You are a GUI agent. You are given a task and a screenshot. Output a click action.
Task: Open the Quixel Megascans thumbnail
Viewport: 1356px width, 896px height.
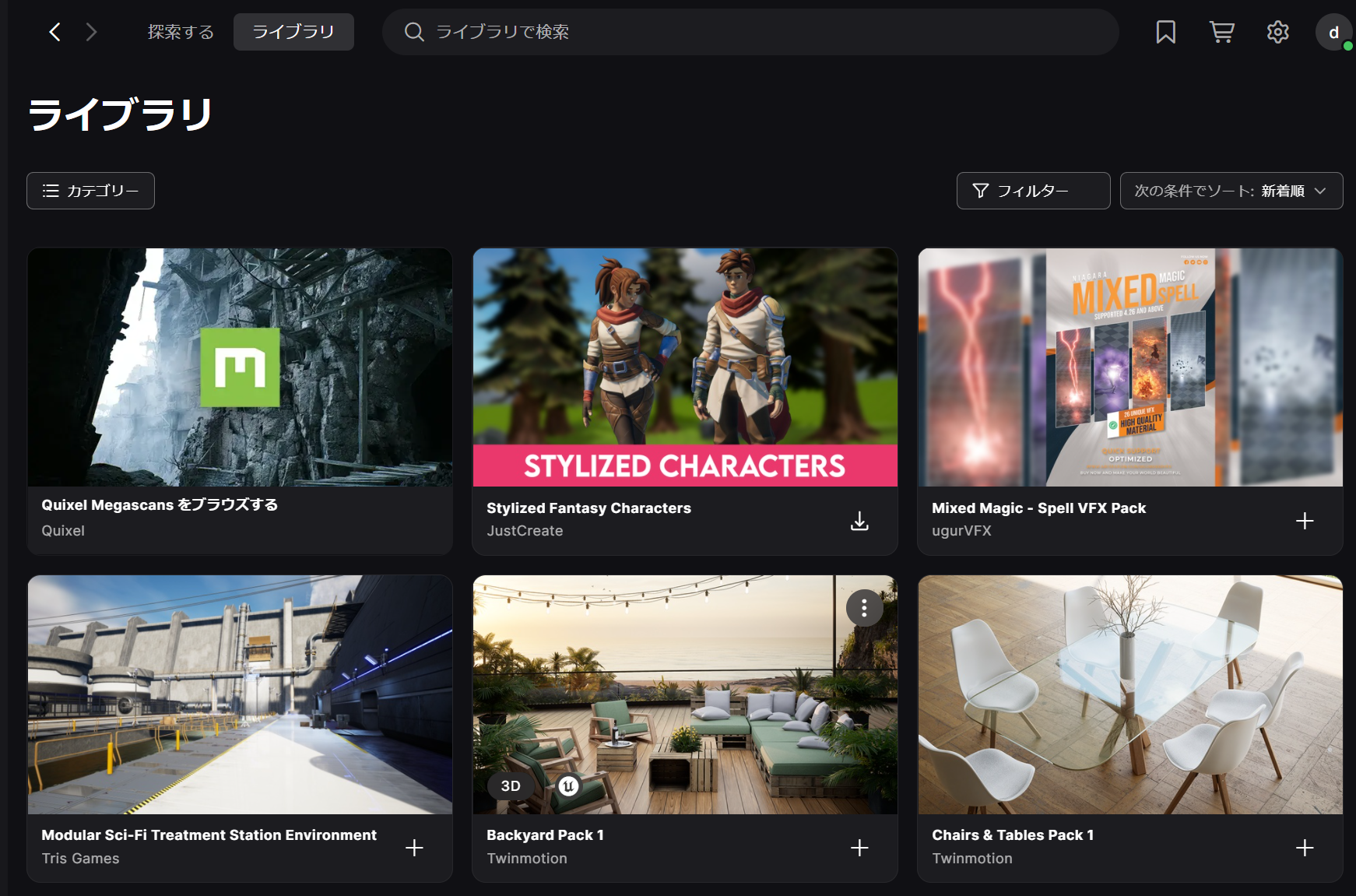pyautogui.click(x=240, y=367)
